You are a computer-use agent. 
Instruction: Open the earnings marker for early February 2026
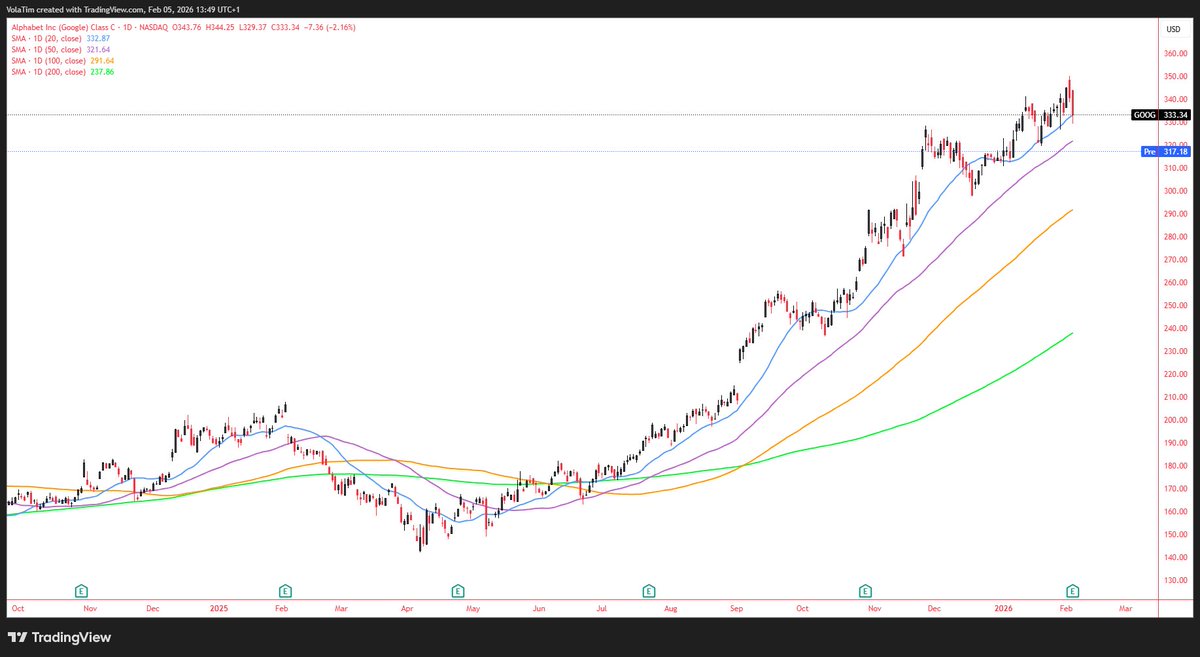(1072, 590)
